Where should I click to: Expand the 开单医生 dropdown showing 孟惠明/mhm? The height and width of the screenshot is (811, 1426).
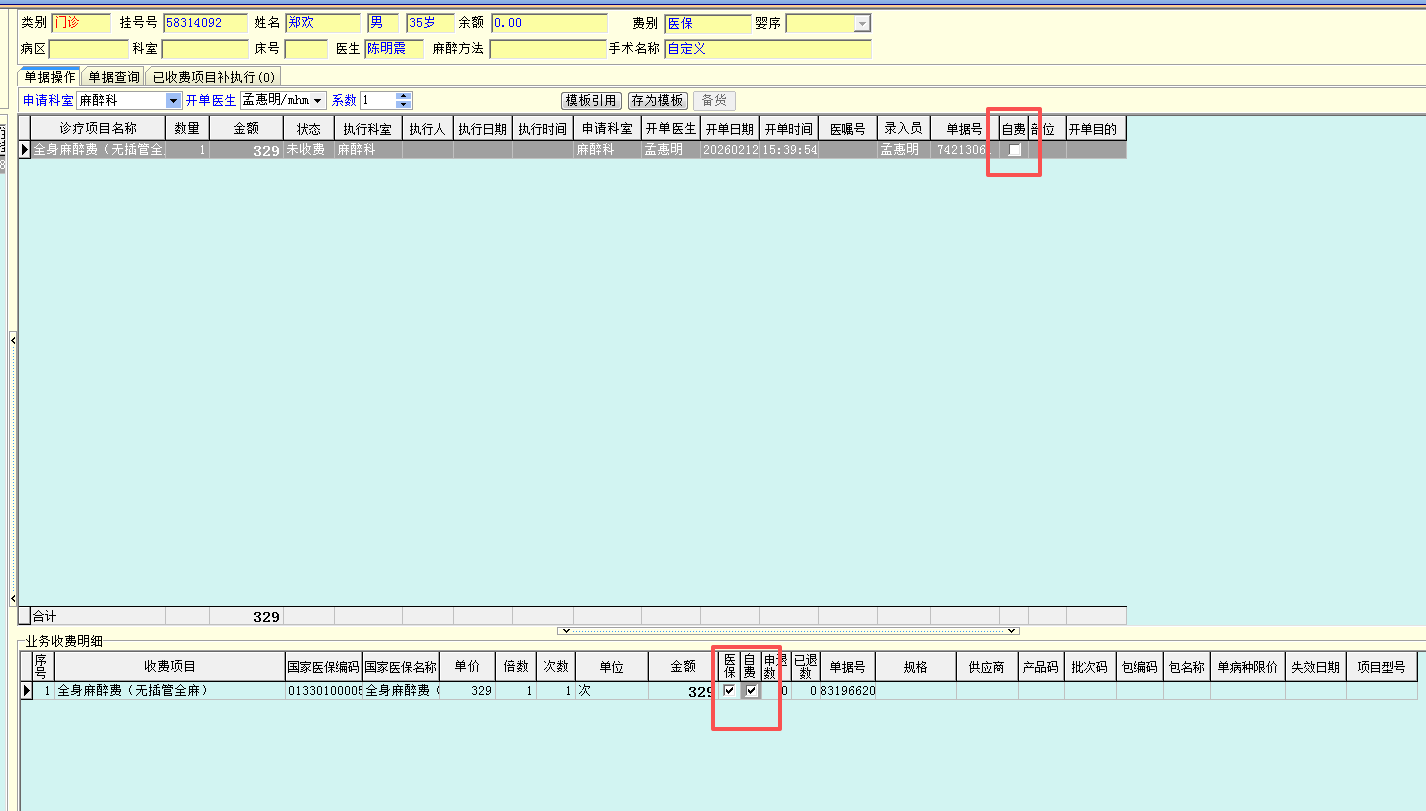pyautogui.click(x=319, y=100)
